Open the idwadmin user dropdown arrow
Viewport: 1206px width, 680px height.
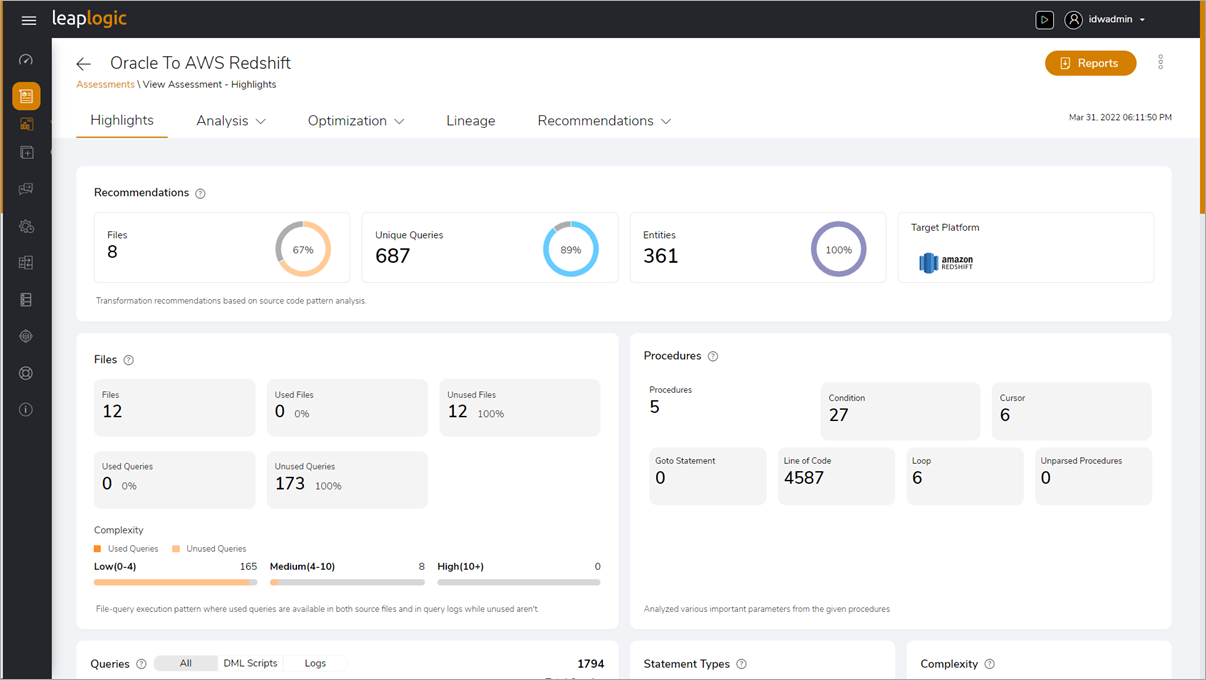point(1142,20)
